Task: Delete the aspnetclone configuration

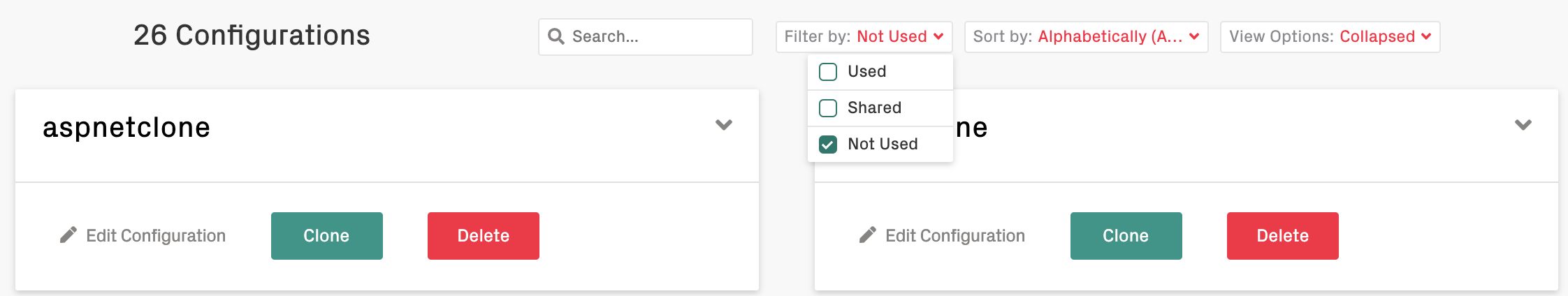Action: point(483,236)
